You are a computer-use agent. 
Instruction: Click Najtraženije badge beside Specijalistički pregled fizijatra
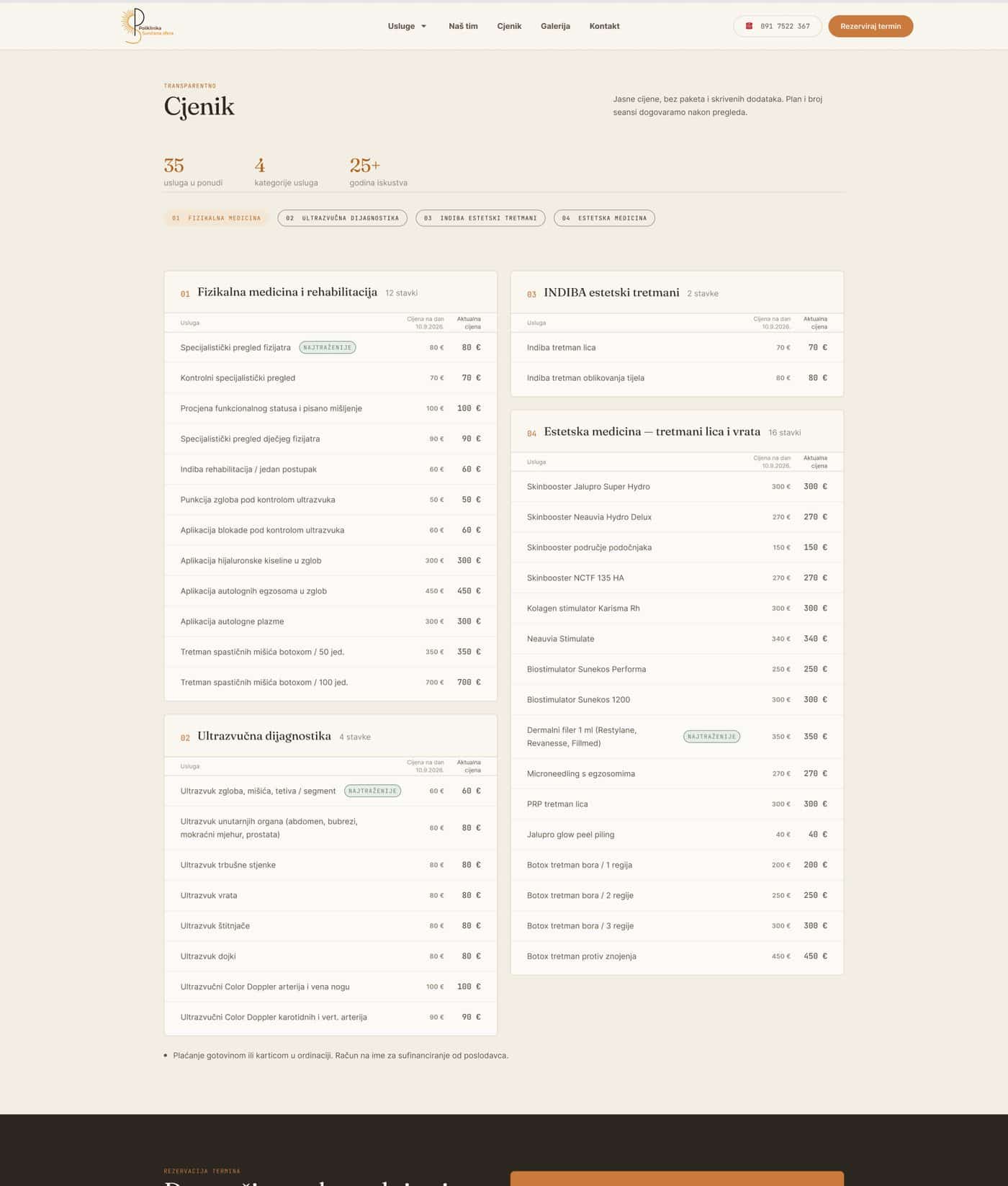tap(328, 347)
